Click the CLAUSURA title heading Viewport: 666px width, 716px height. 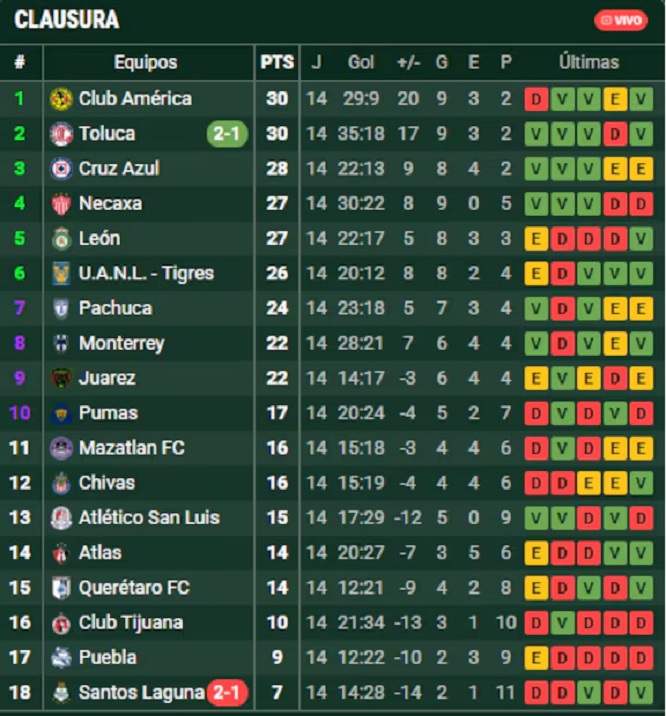67,20
